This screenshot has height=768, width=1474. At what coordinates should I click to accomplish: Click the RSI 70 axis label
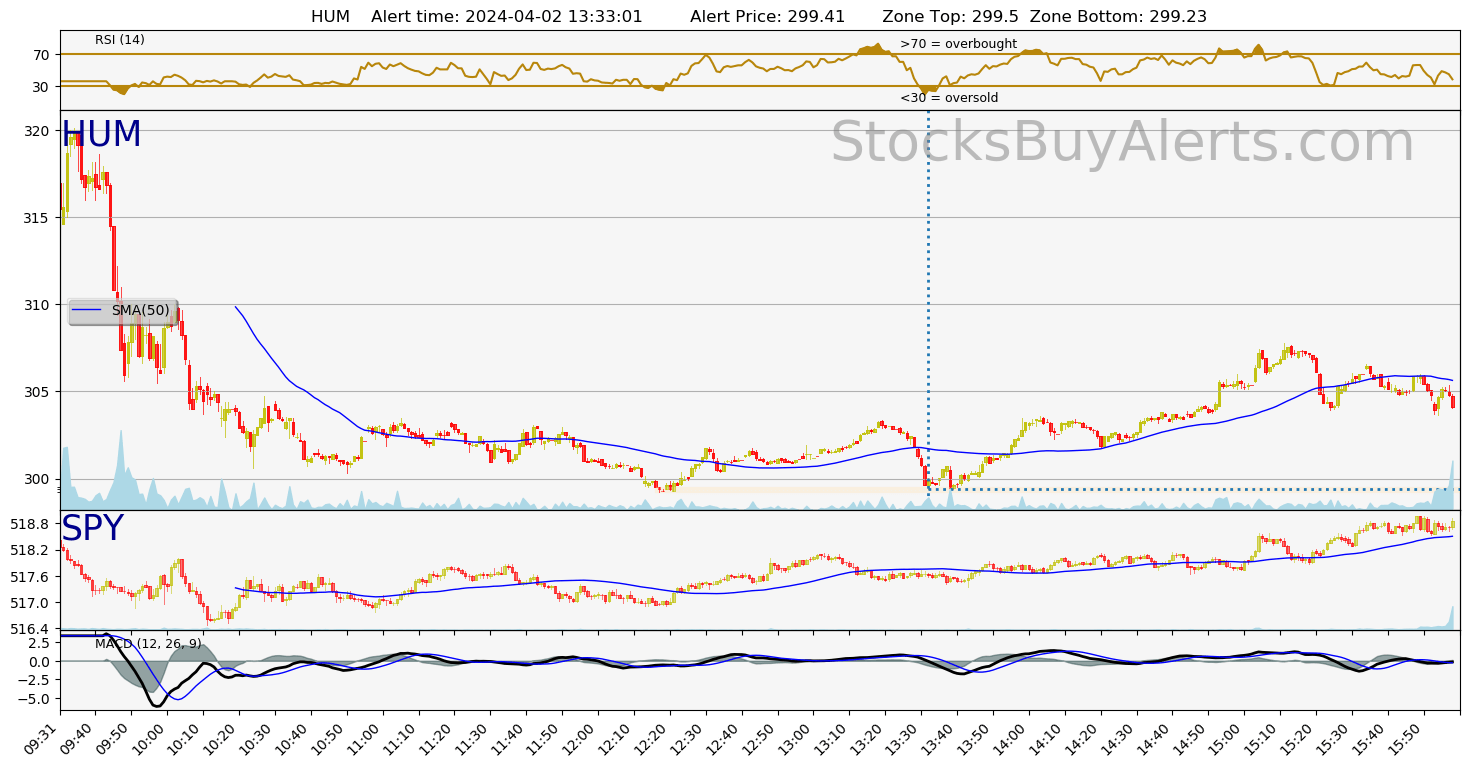coord(42,55)
